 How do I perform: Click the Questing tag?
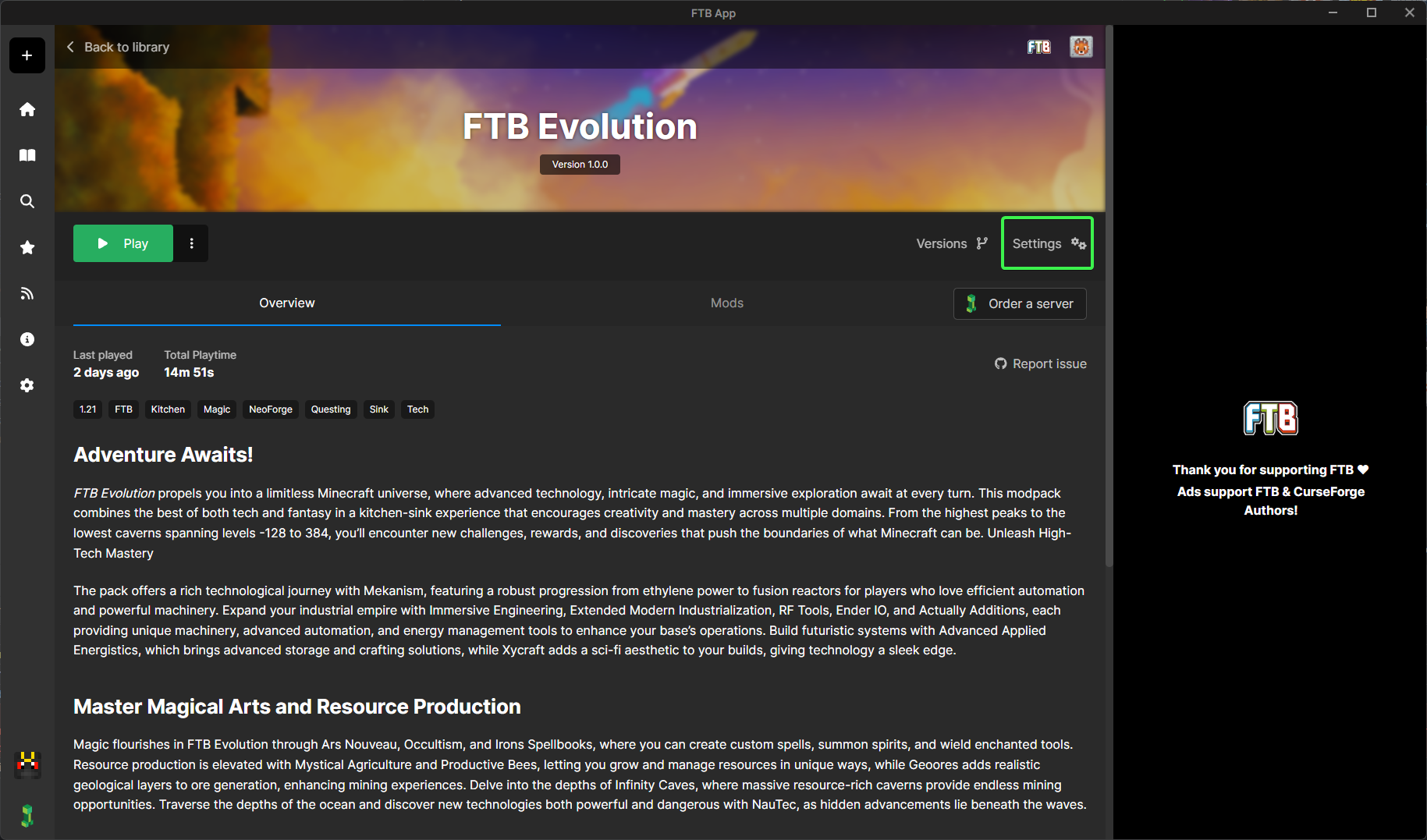coord(331,409)
